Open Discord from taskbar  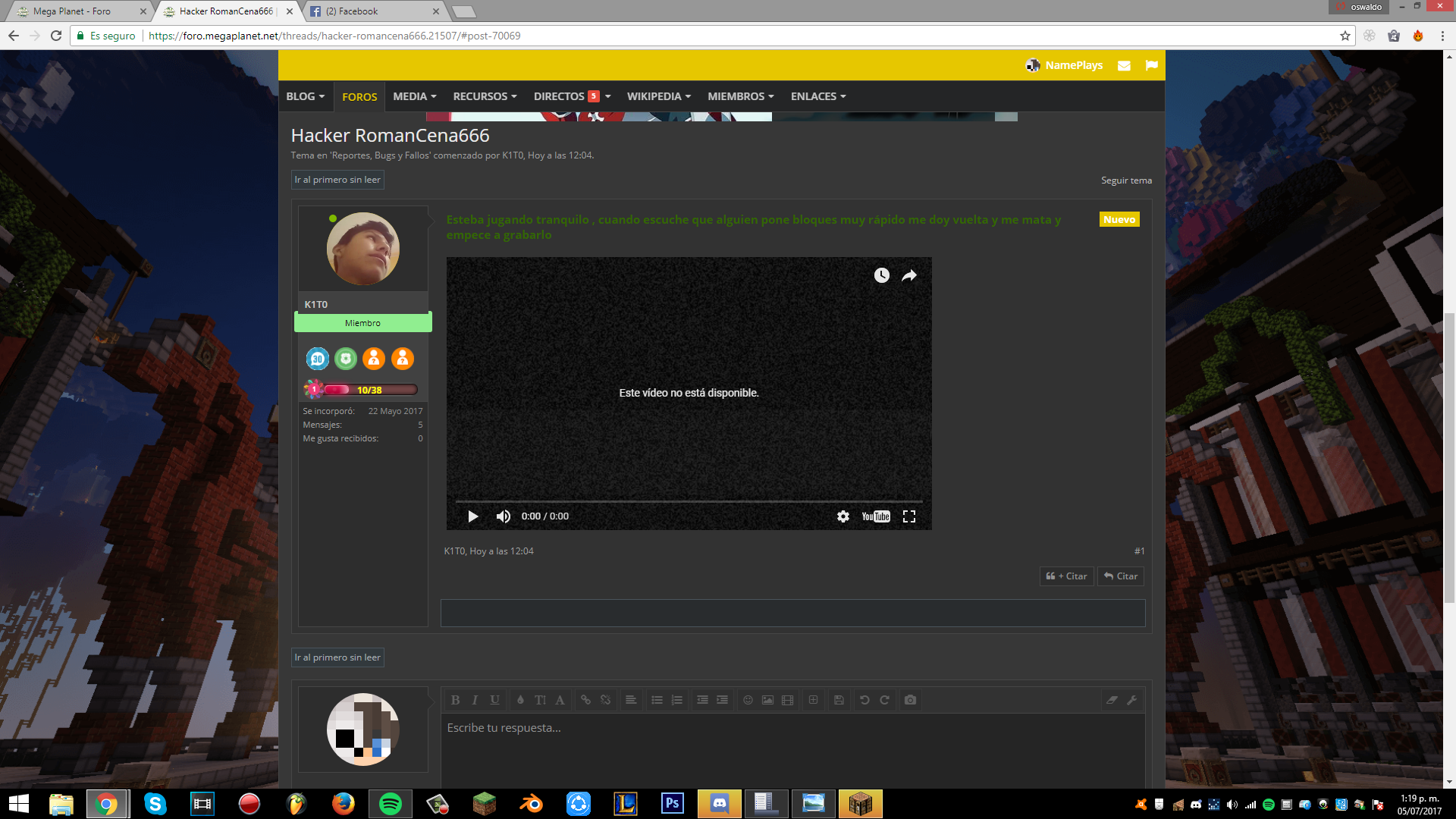click(719, 804)
